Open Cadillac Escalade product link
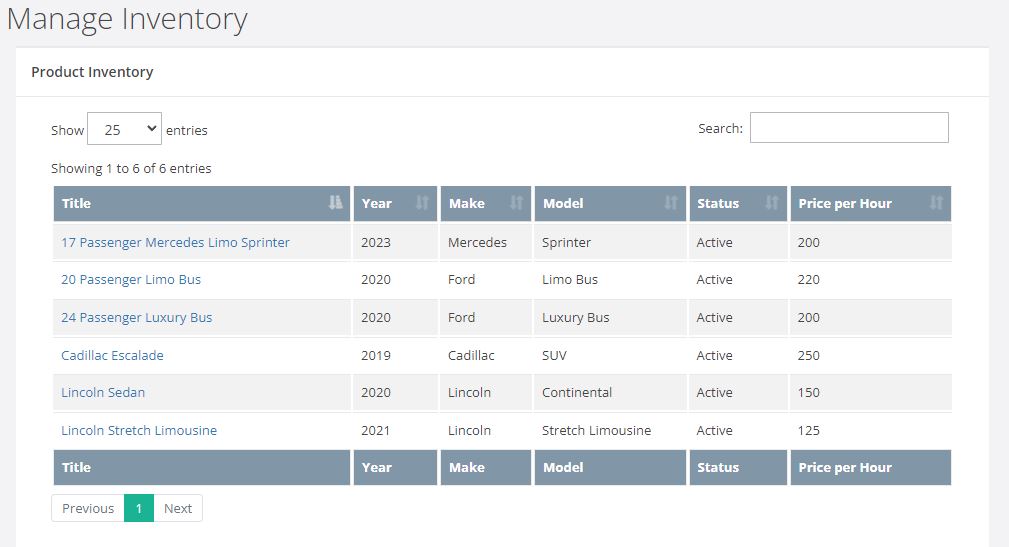Image resolution: width=1009 pixels, height=547 pixels. point(112,355)
